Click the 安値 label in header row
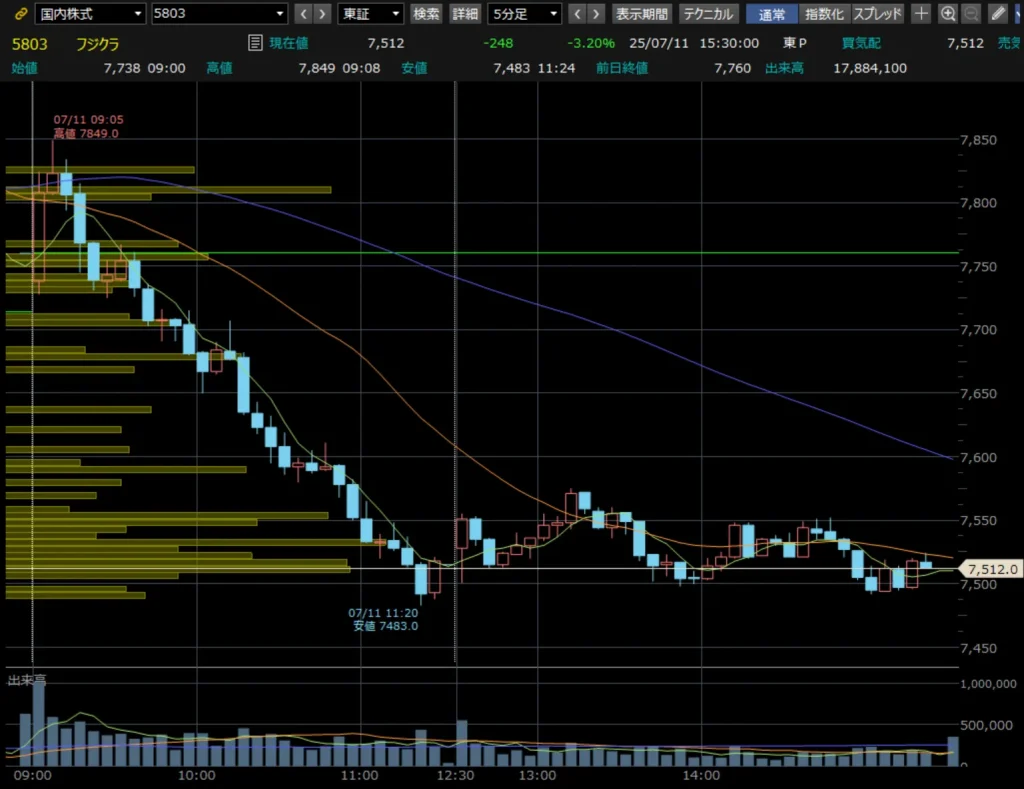The height and width of the screenshot is (789, 1024). point(414,68)
